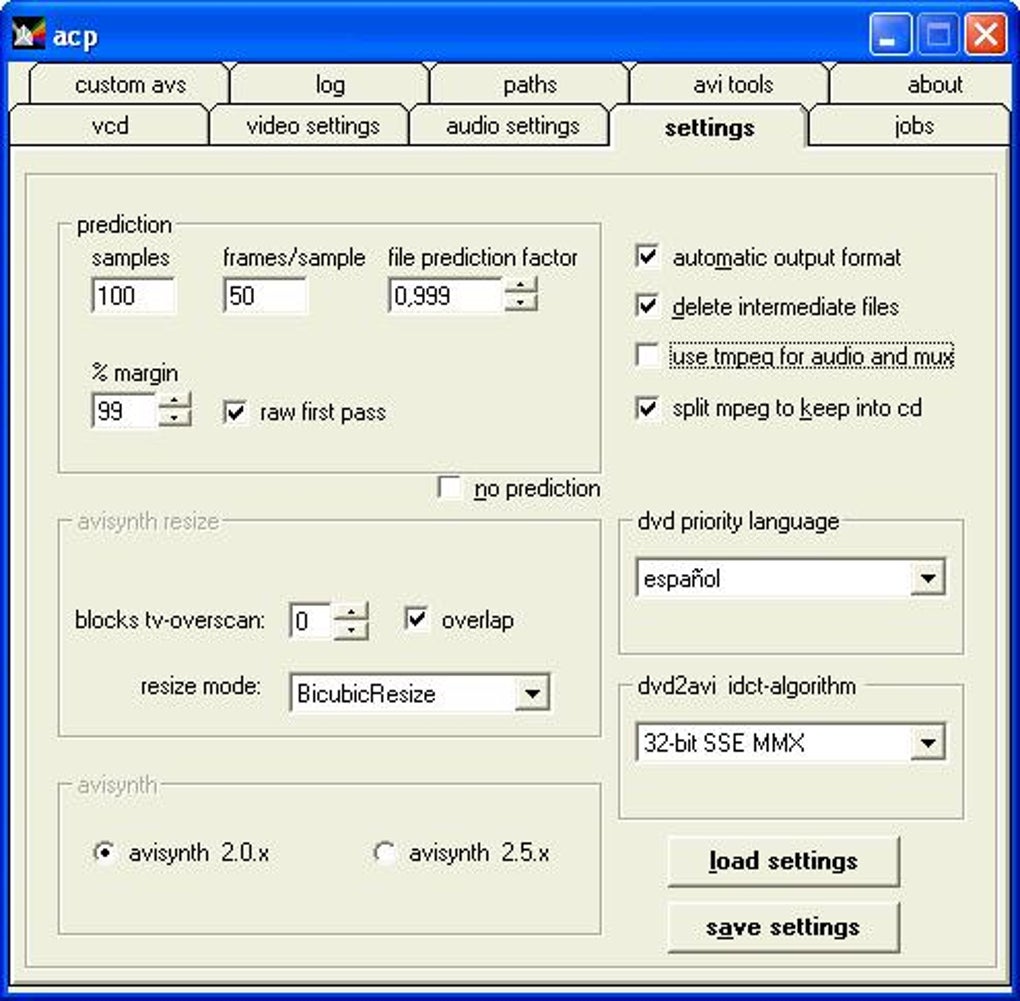This screenshot has height=1001, width=1020.
Task: Select the avisynth 2.5.x radio button
Action: coord(384,852)
